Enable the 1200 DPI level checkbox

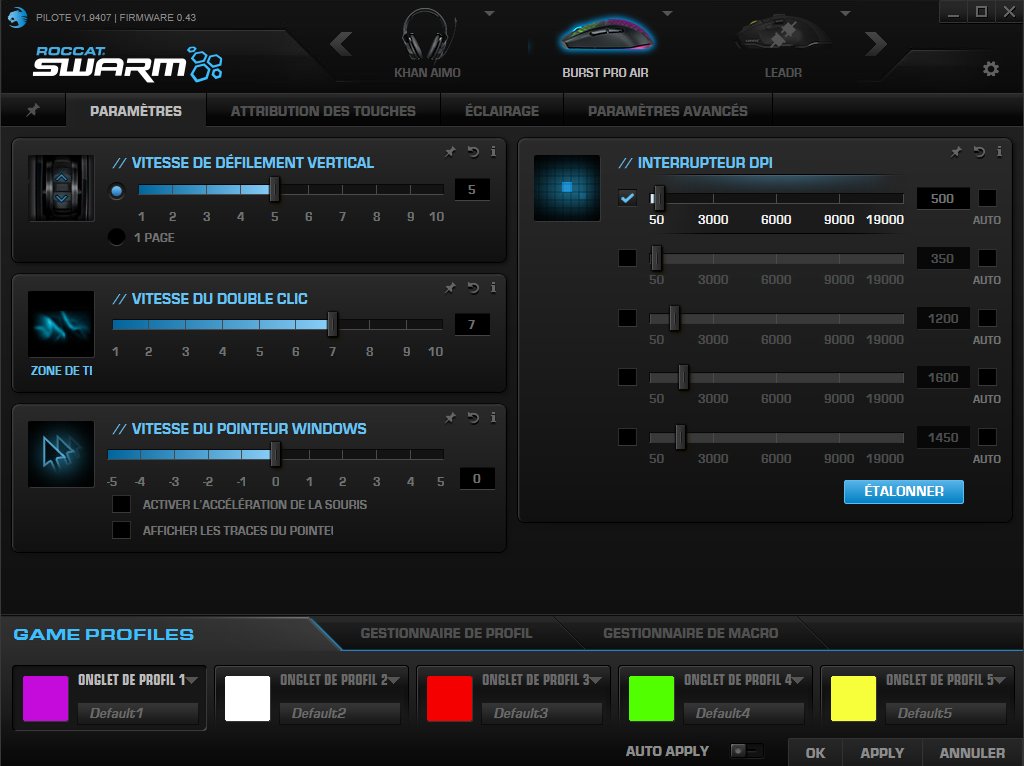627,318
